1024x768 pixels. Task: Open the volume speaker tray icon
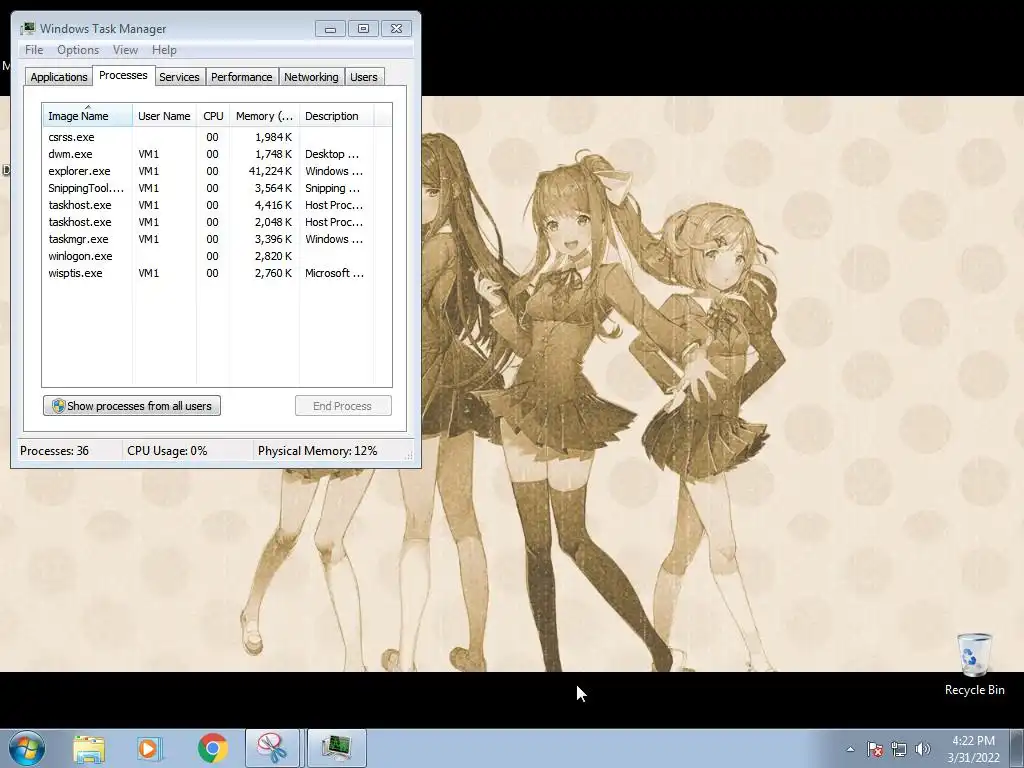click(x=922, y=749)
